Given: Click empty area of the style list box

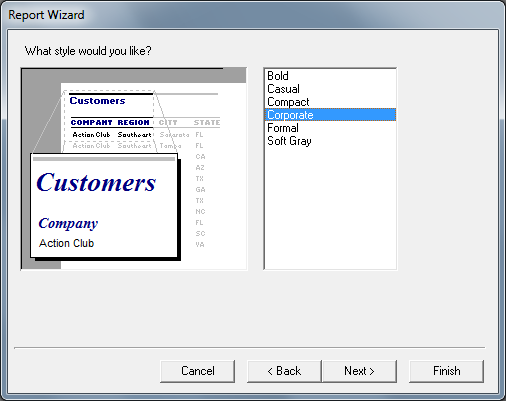Looking at the screenshot, I should pos(330,207).
